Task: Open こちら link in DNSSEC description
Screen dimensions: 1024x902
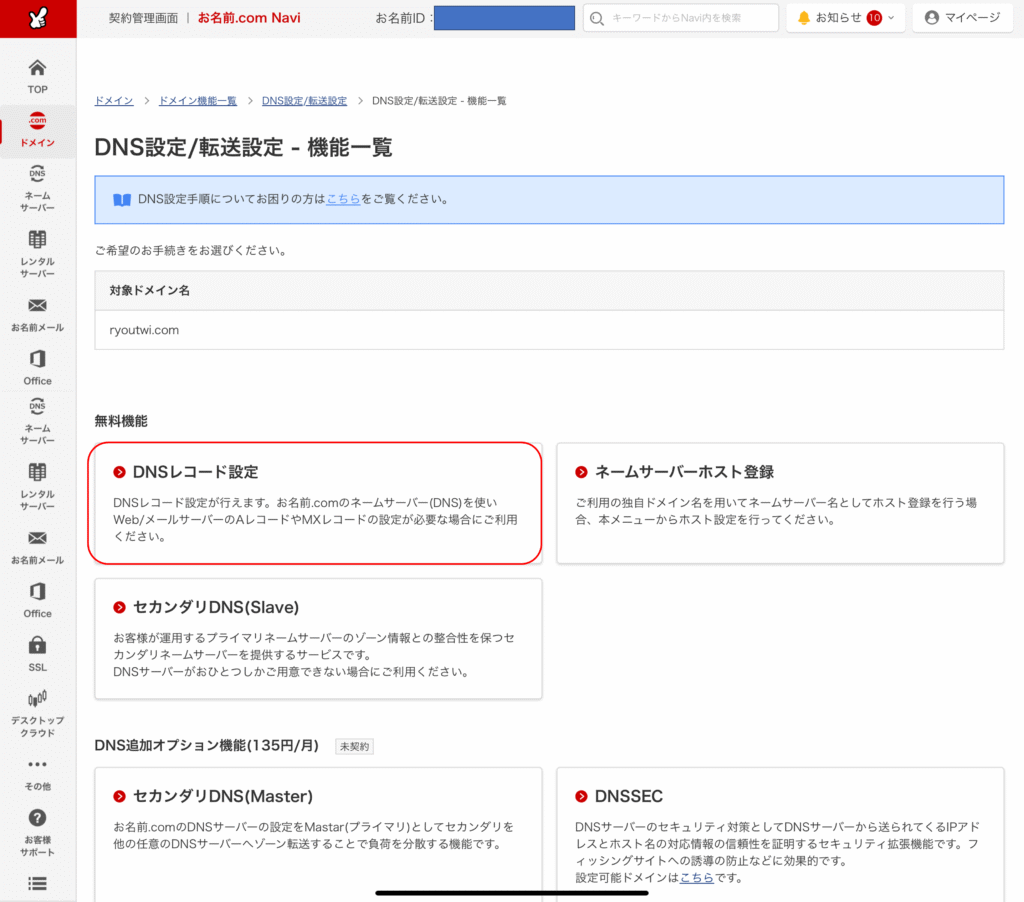Action: tap(697, 878)
